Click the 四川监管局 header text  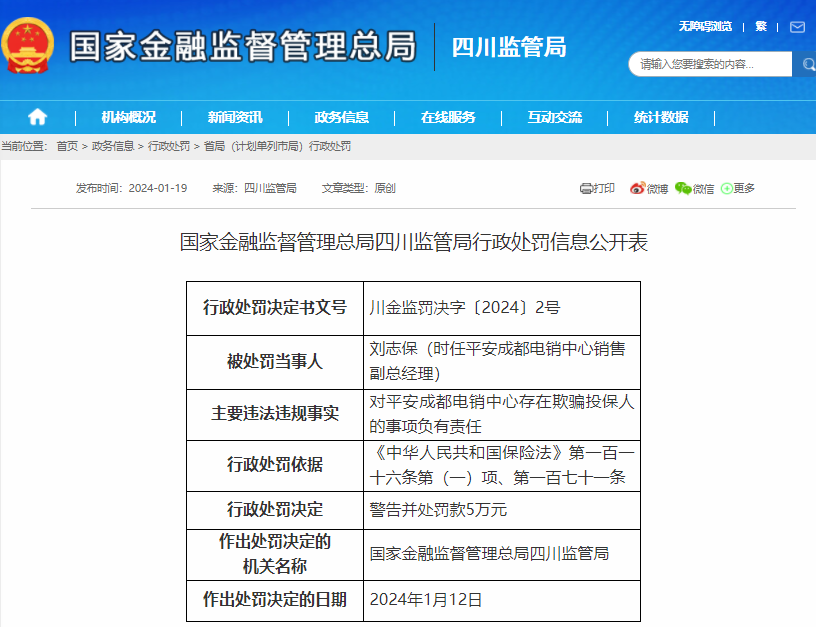509,47
